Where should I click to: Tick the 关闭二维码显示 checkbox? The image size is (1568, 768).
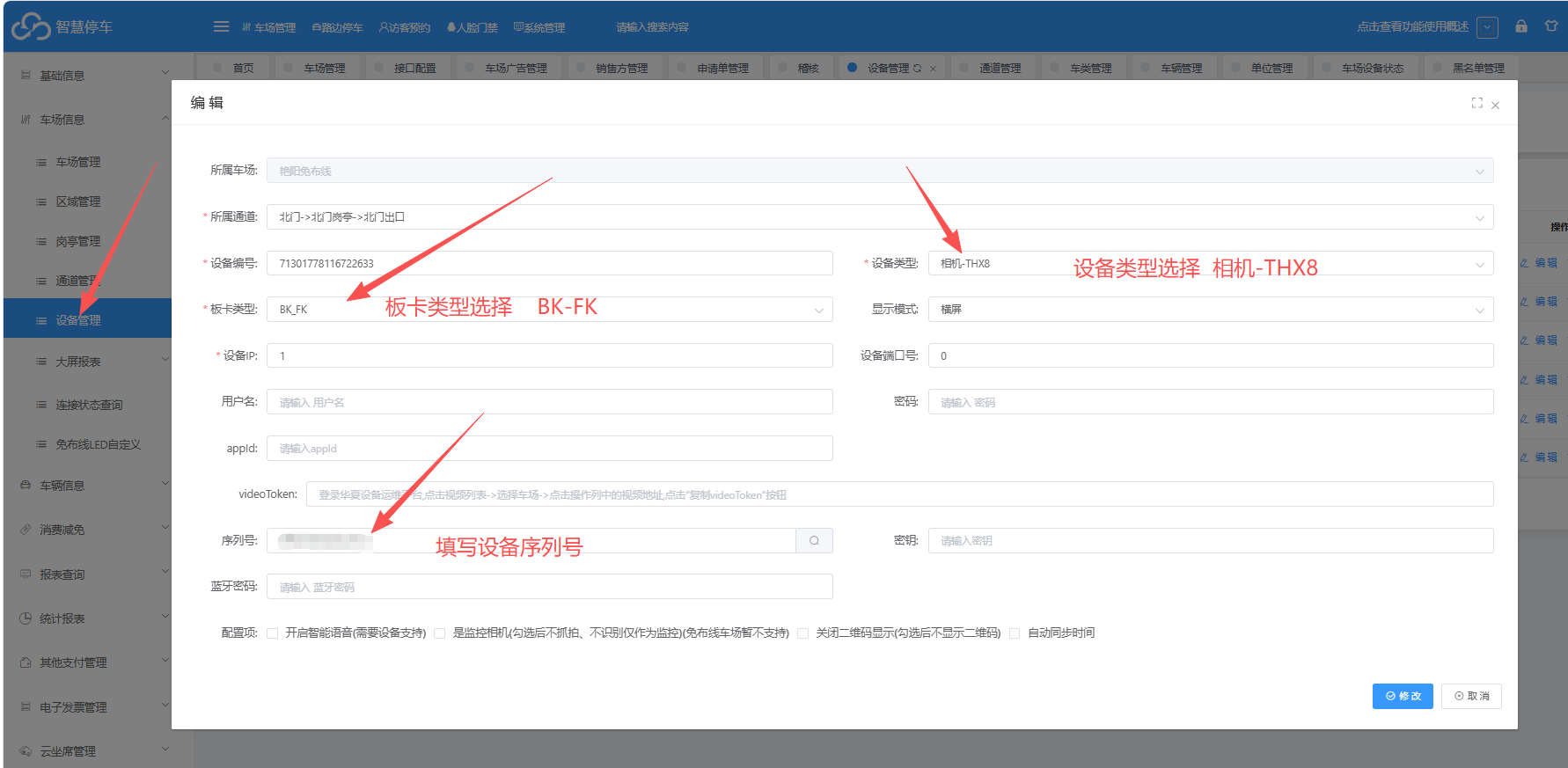click(802, 633)
